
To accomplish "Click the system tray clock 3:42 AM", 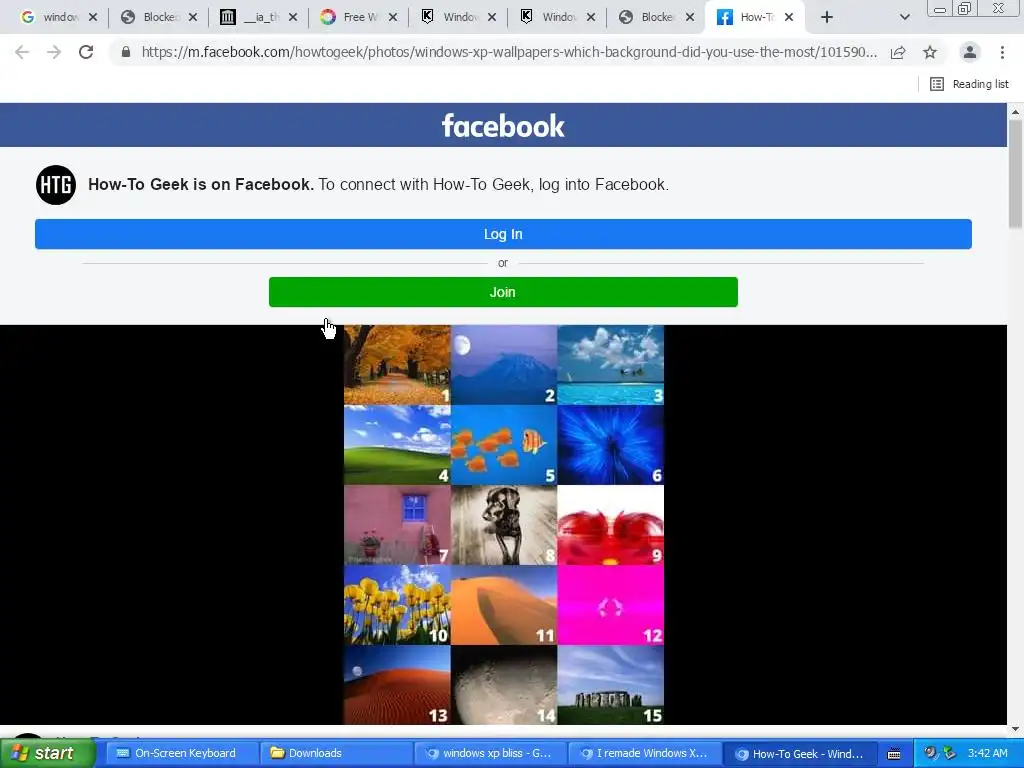I will [987, 754].
